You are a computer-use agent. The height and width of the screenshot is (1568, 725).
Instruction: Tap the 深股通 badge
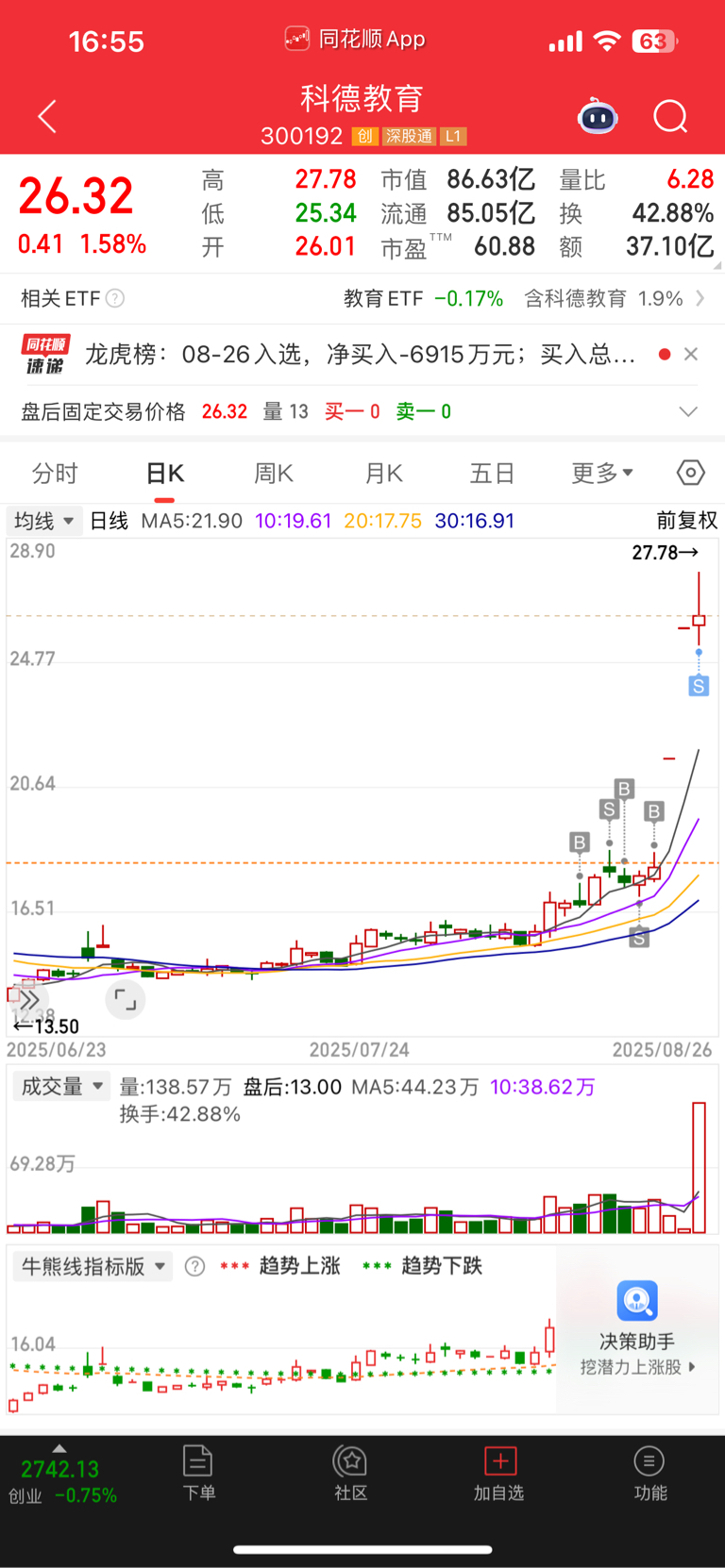(x=409, y=137)
